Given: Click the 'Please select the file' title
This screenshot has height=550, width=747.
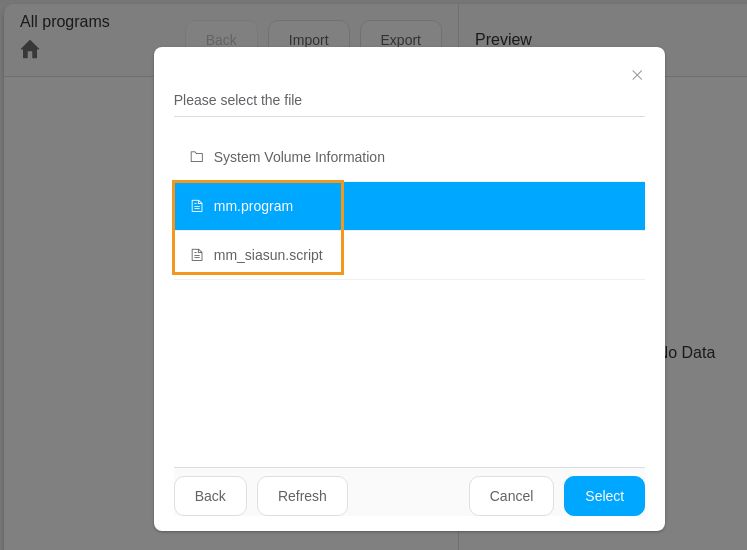Looking at the screenshot, I should point(238,100).
